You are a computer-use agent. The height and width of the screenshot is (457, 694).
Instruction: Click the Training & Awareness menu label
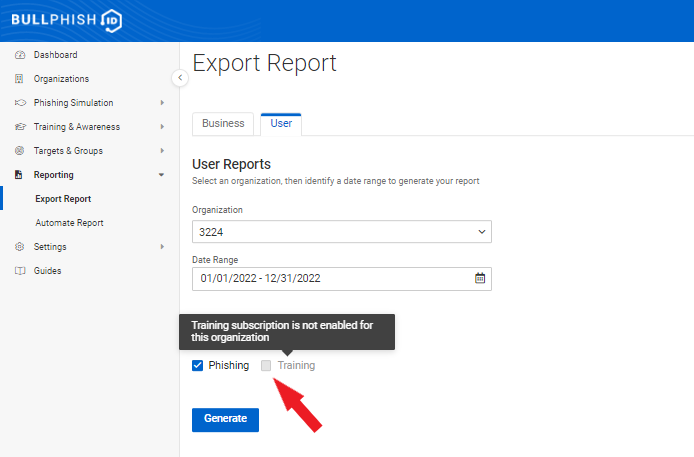[x=77, y=127]
